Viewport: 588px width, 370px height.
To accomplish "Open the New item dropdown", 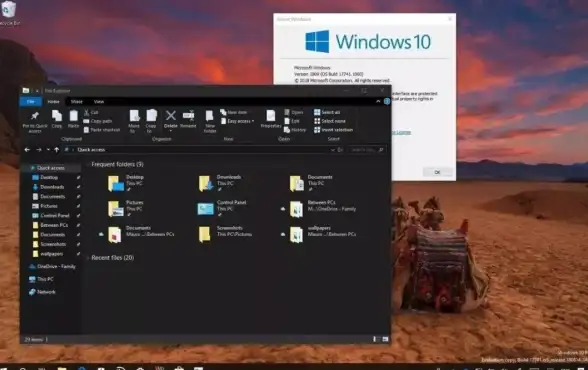I will pos(234,112).
